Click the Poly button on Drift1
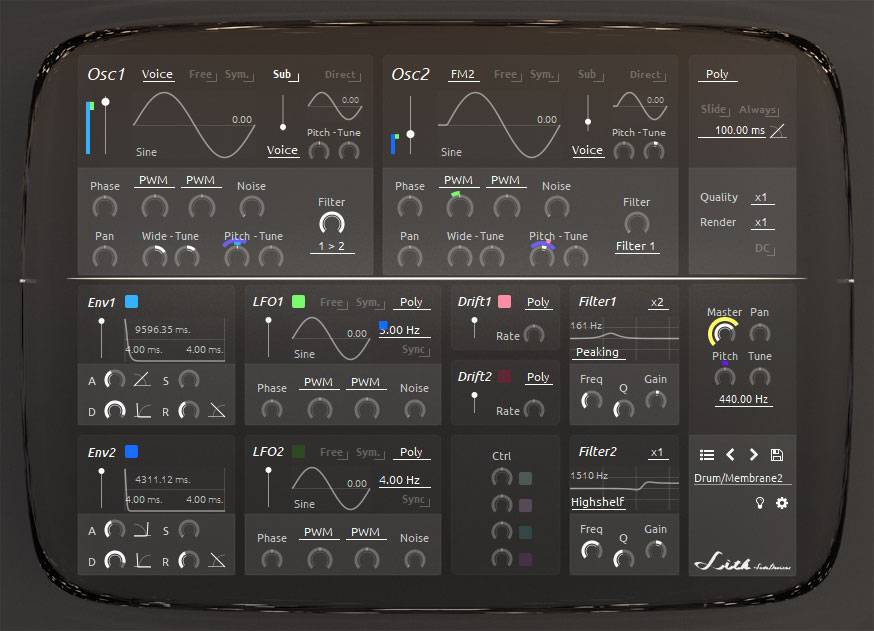This screenshot has height=631, width=874. 538,302
